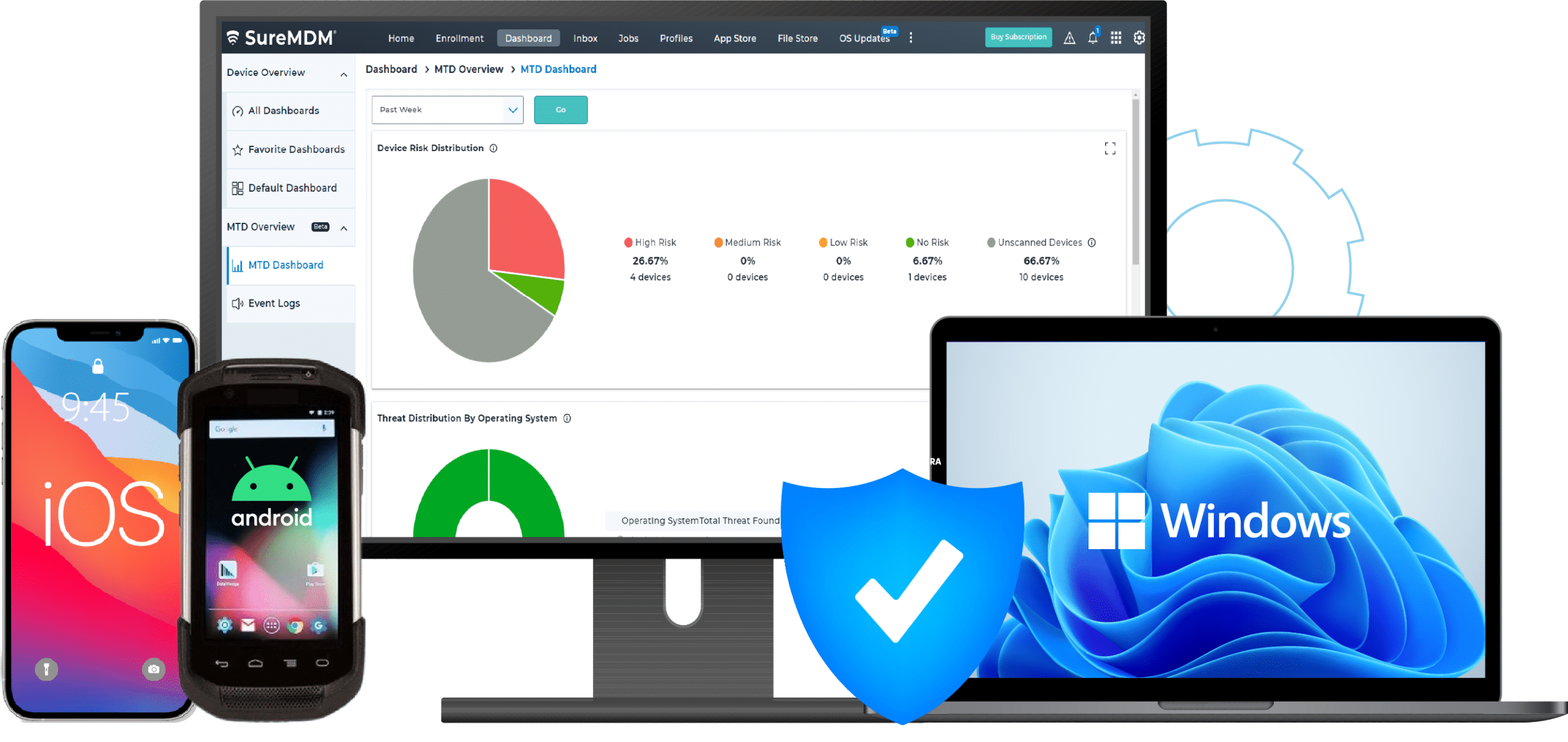This screenshot has width=1568, height=742.
Task: Click the MTD Dashboard breadcrumb
Action: coord(558,69)
